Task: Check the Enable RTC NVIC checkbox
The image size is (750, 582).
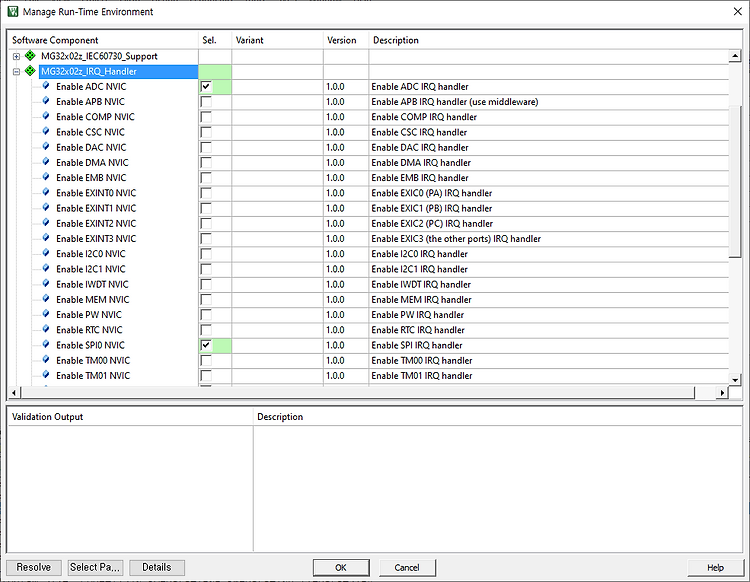Action: coord(206,330)
